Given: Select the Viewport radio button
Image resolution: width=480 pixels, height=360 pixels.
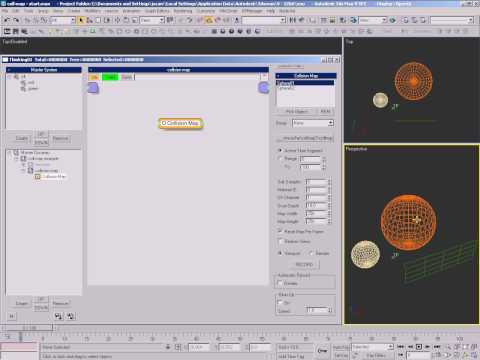Looking at the screenshot, I should click(280, 253).
